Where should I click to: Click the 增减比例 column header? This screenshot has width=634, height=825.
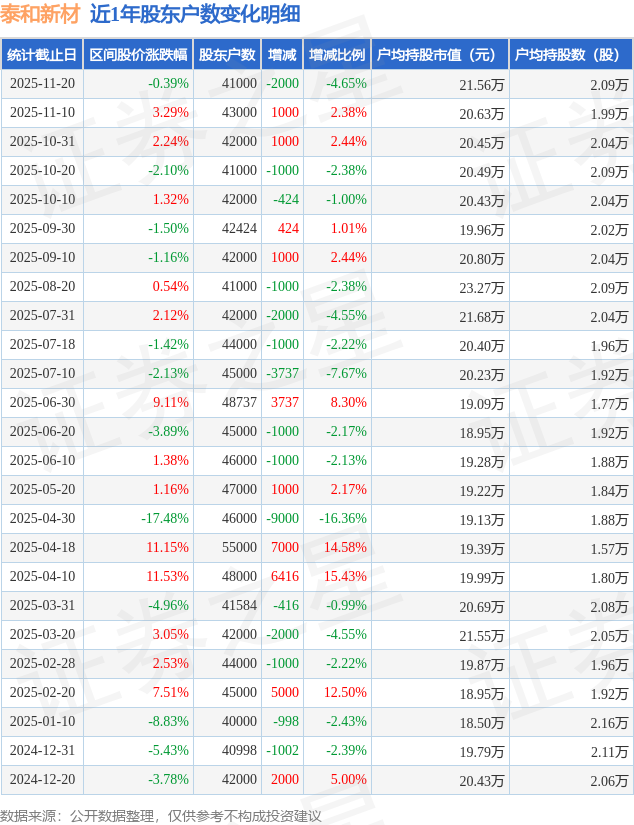pyautogui.click(x=337, y=55)
